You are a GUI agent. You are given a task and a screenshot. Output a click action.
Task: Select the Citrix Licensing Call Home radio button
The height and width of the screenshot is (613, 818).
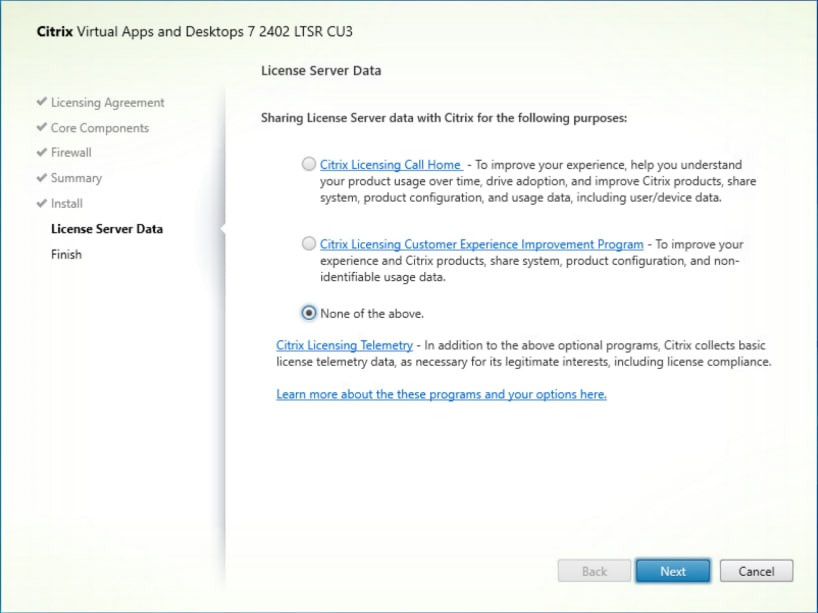(309, 164)
